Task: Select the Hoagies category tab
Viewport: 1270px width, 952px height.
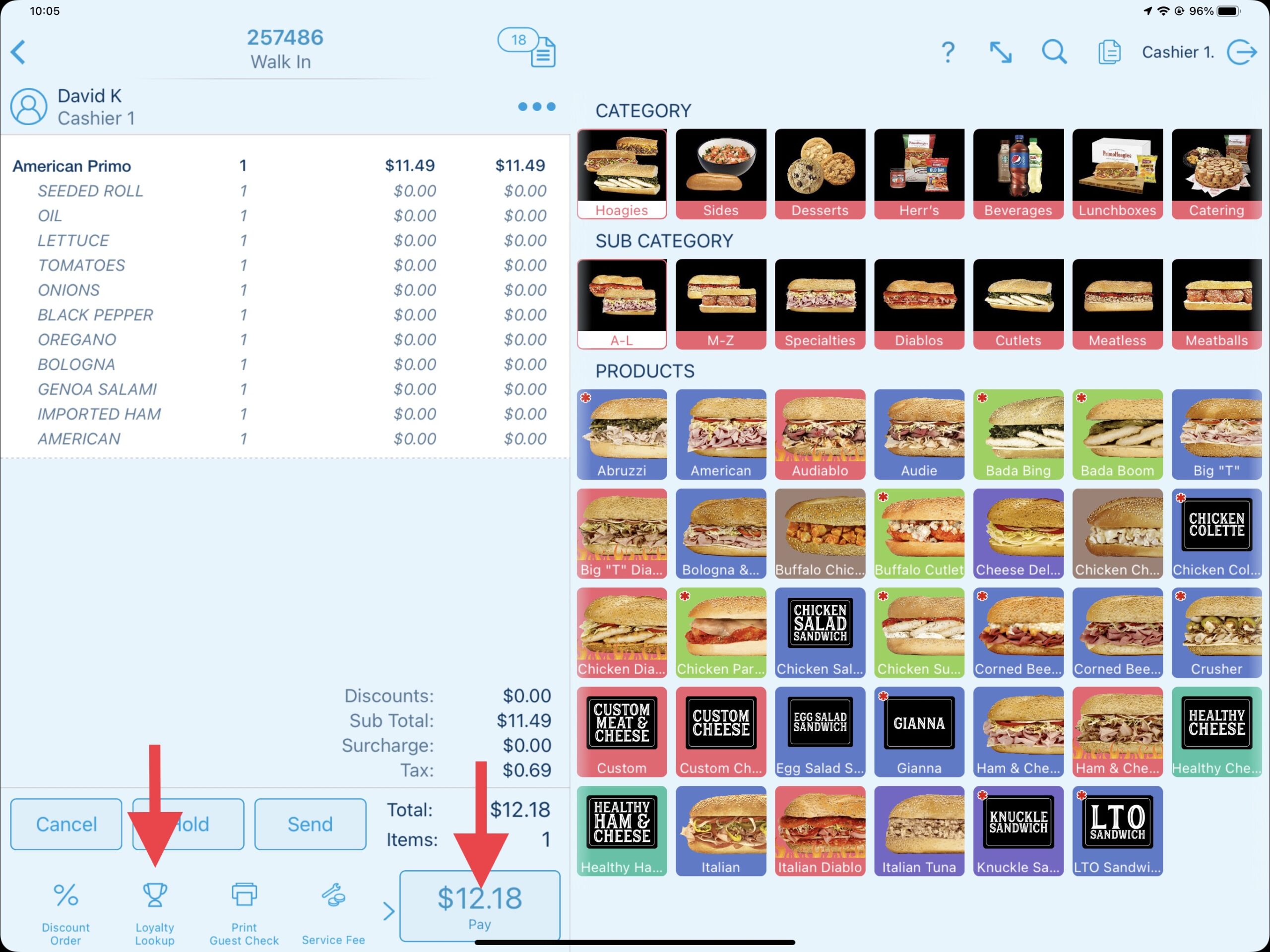Action: pos(621,174)
